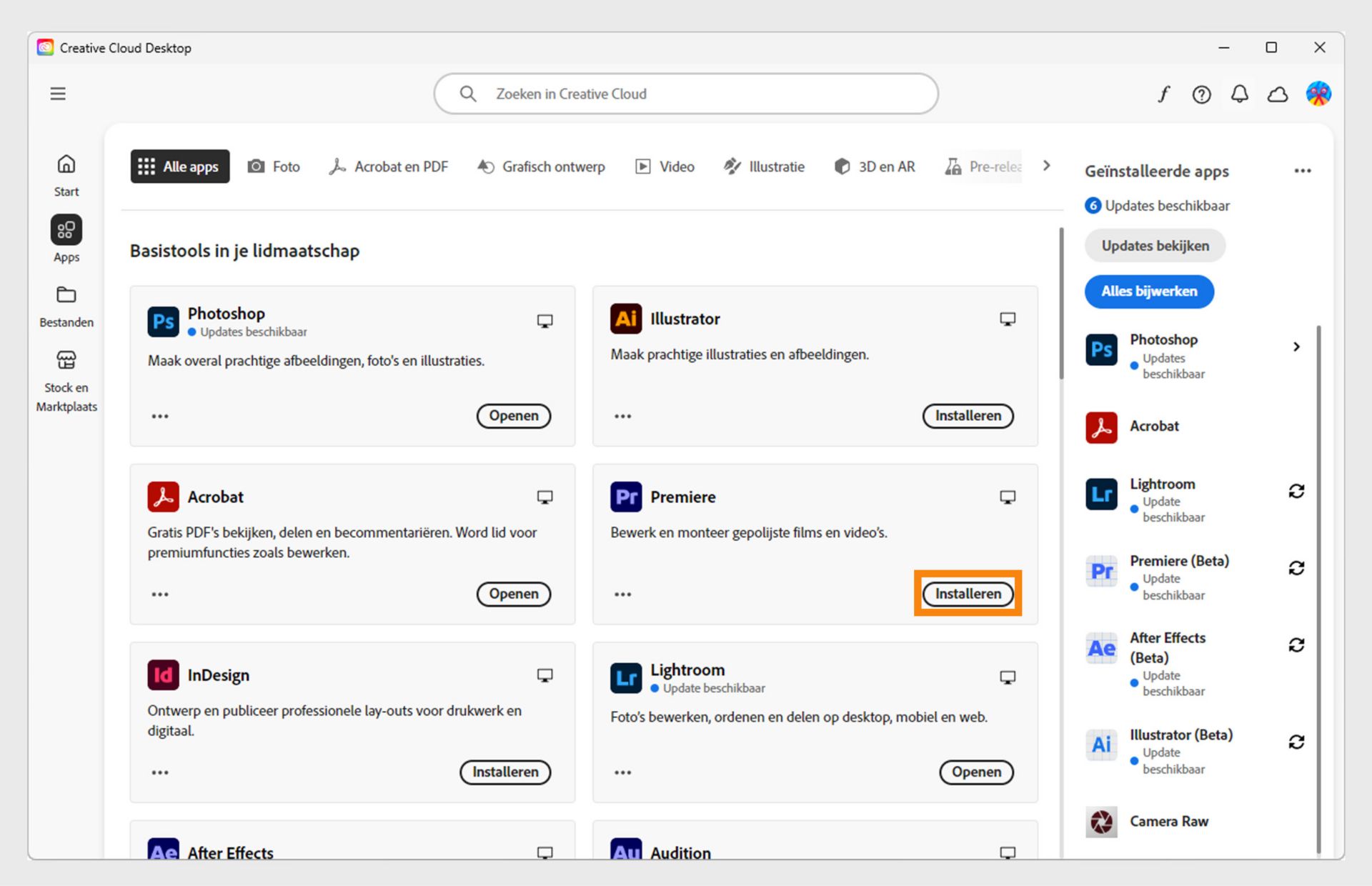Screen dimensions: 1372x886
Task: Click Installeren on InDesign card
Action: tap(504, 772)
